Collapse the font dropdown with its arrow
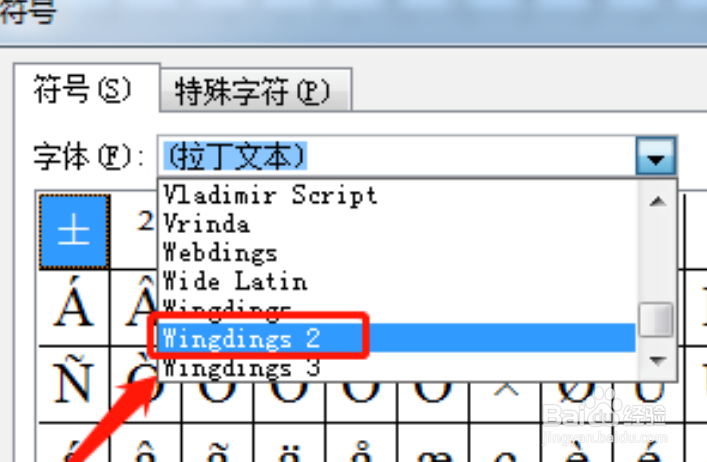The width and height of the screenshot is (707, 462). [x=656, y=156]
